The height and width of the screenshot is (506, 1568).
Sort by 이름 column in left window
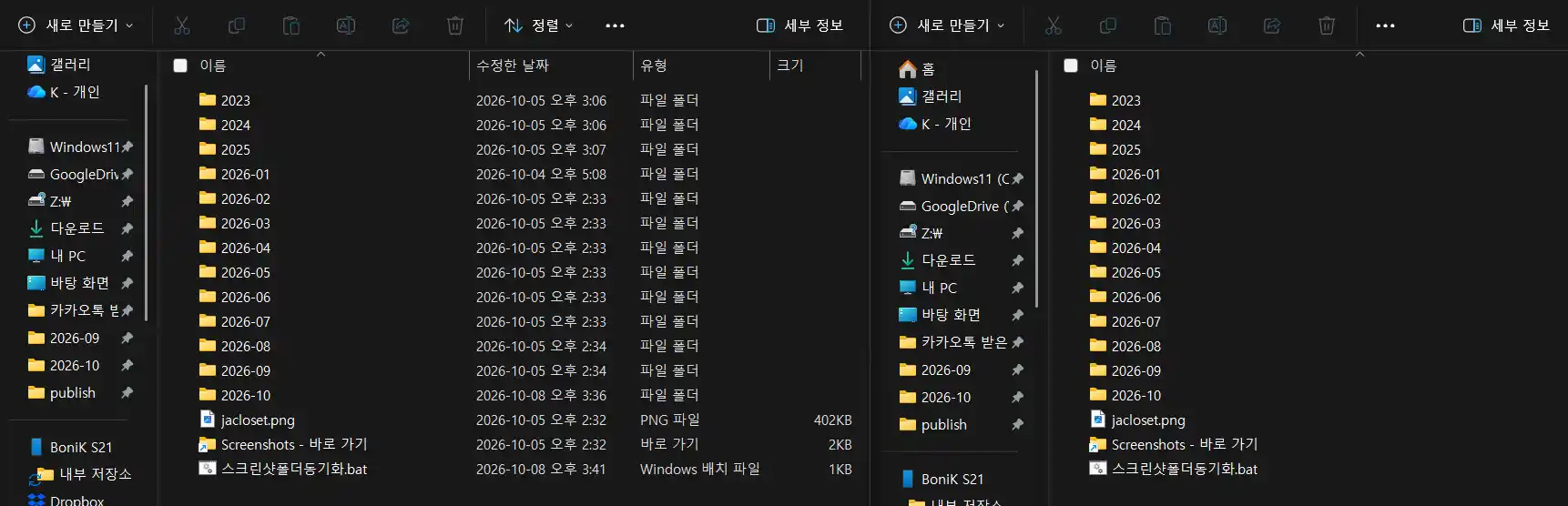tap(213, 66)
